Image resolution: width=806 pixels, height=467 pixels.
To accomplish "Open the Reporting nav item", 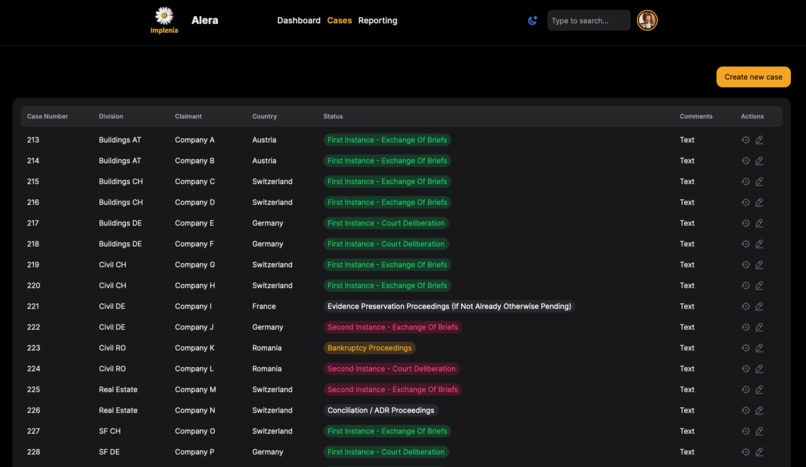I will [x=378, y=21].
